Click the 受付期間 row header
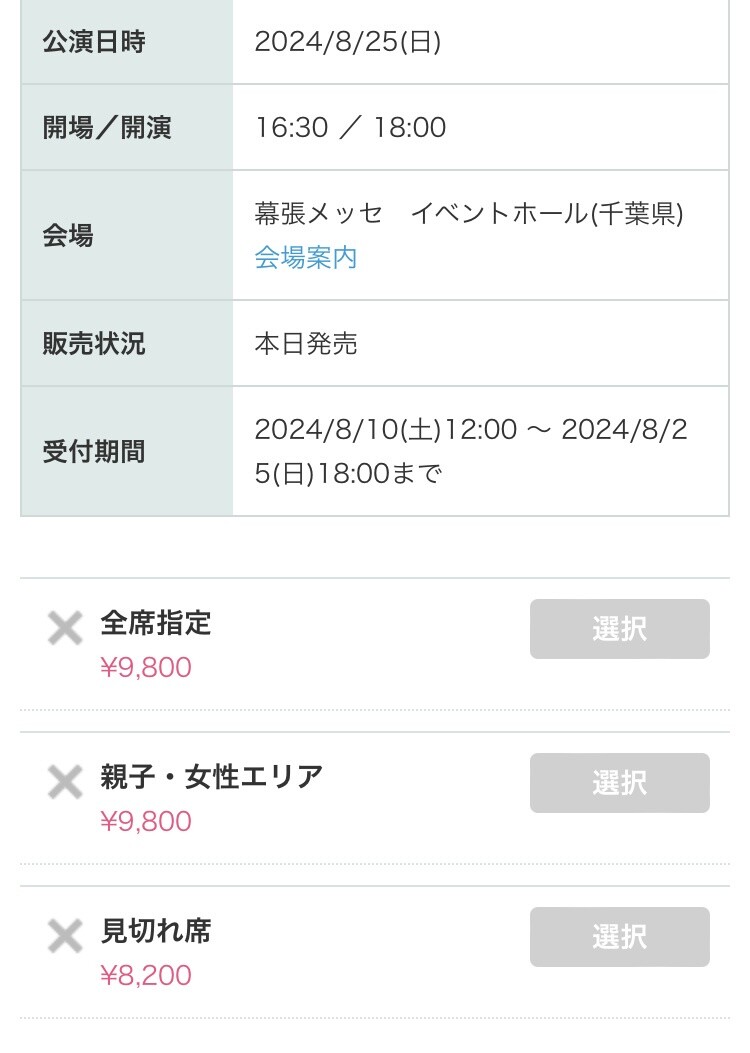This screenshot has height=1053, width=750. tap(94, 452)
